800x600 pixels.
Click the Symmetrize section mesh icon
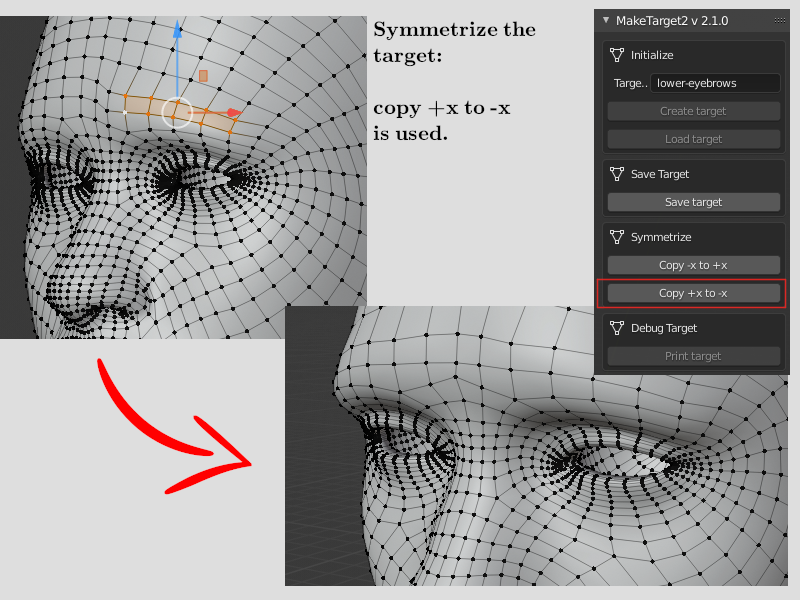tap(617, 237)
